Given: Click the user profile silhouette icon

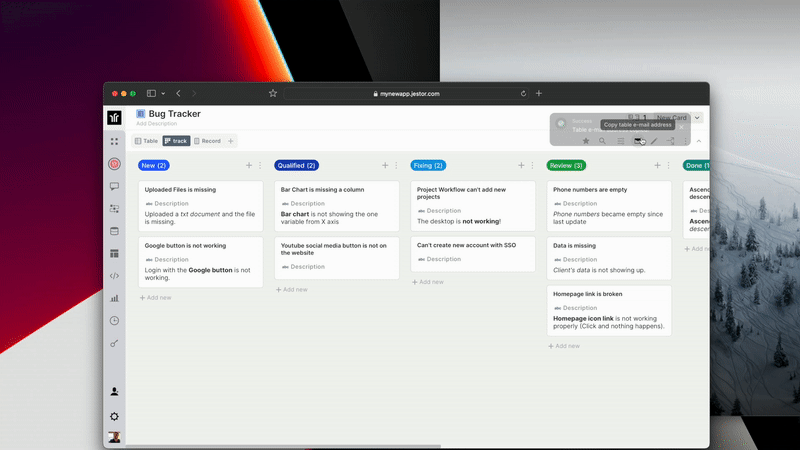Looking at the screenshot, I should (x=114, y=392).
